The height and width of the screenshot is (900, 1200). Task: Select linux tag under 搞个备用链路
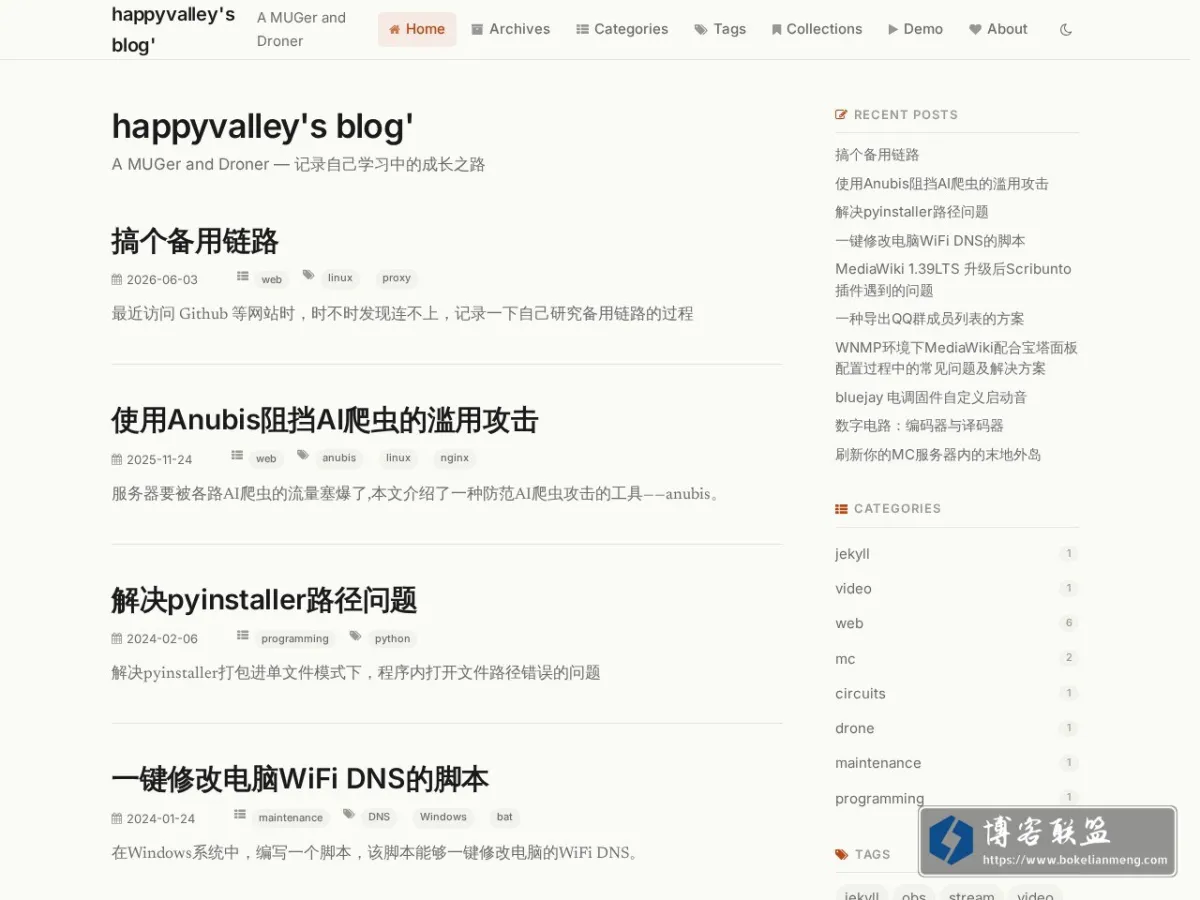(340, 278)
